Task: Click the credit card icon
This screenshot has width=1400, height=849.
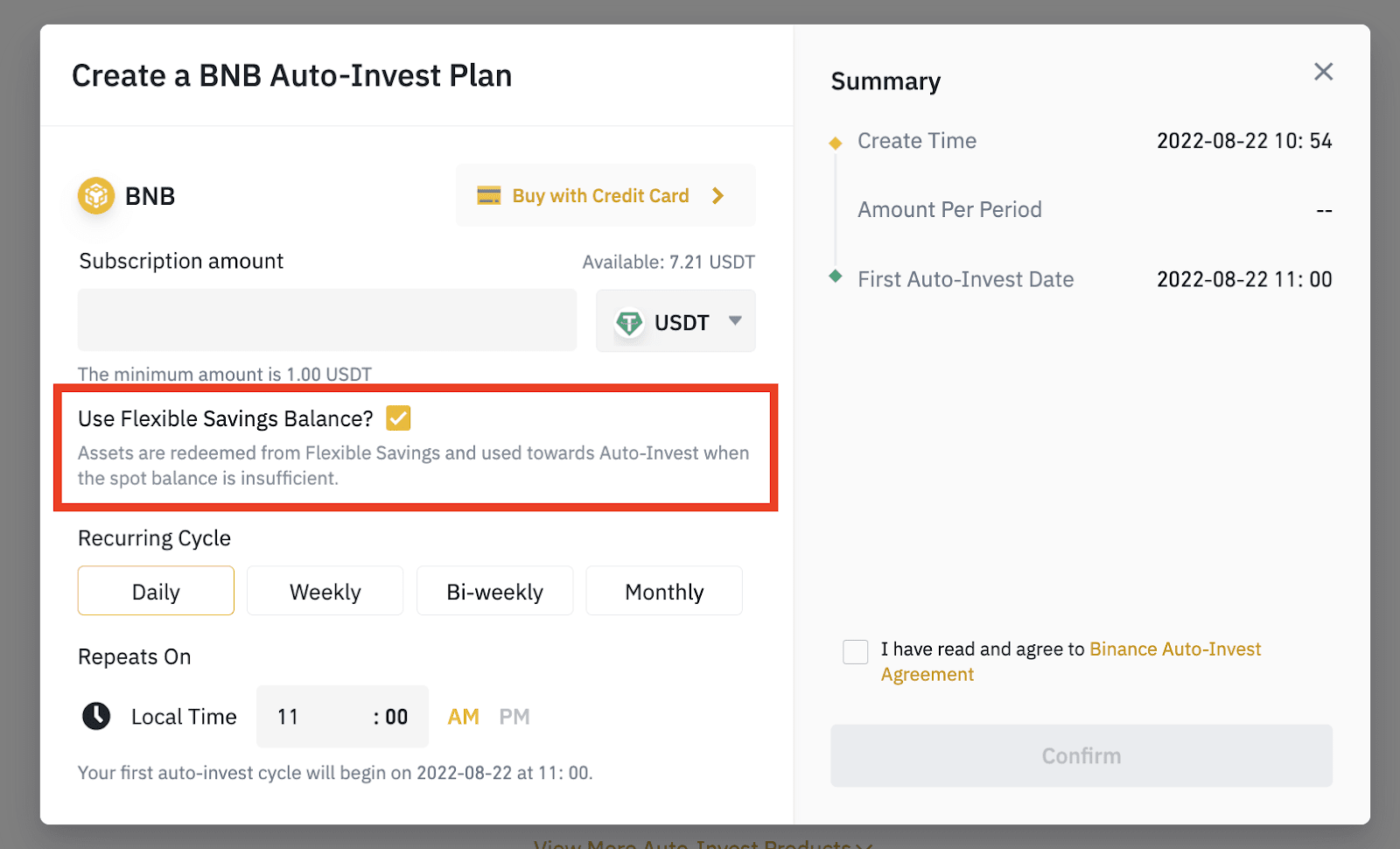Action: tap(488, 196)
